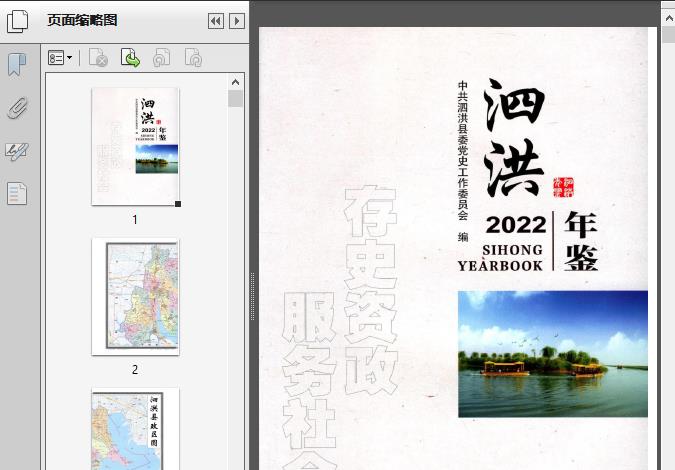Open the bookmarks panel
The image size is (675, 470).
tap(17, 65)
